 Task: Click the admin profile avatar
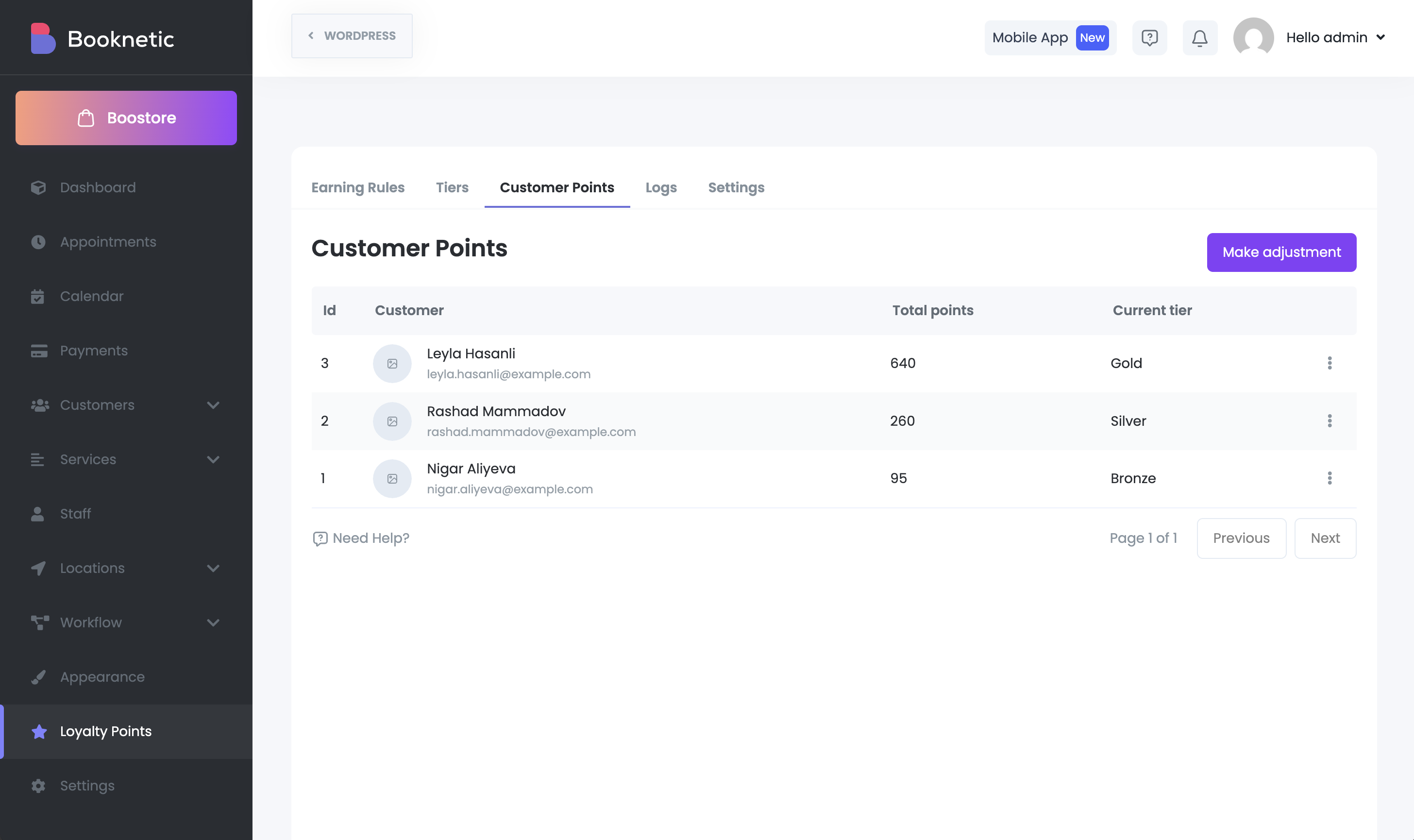click(1253, 38)
